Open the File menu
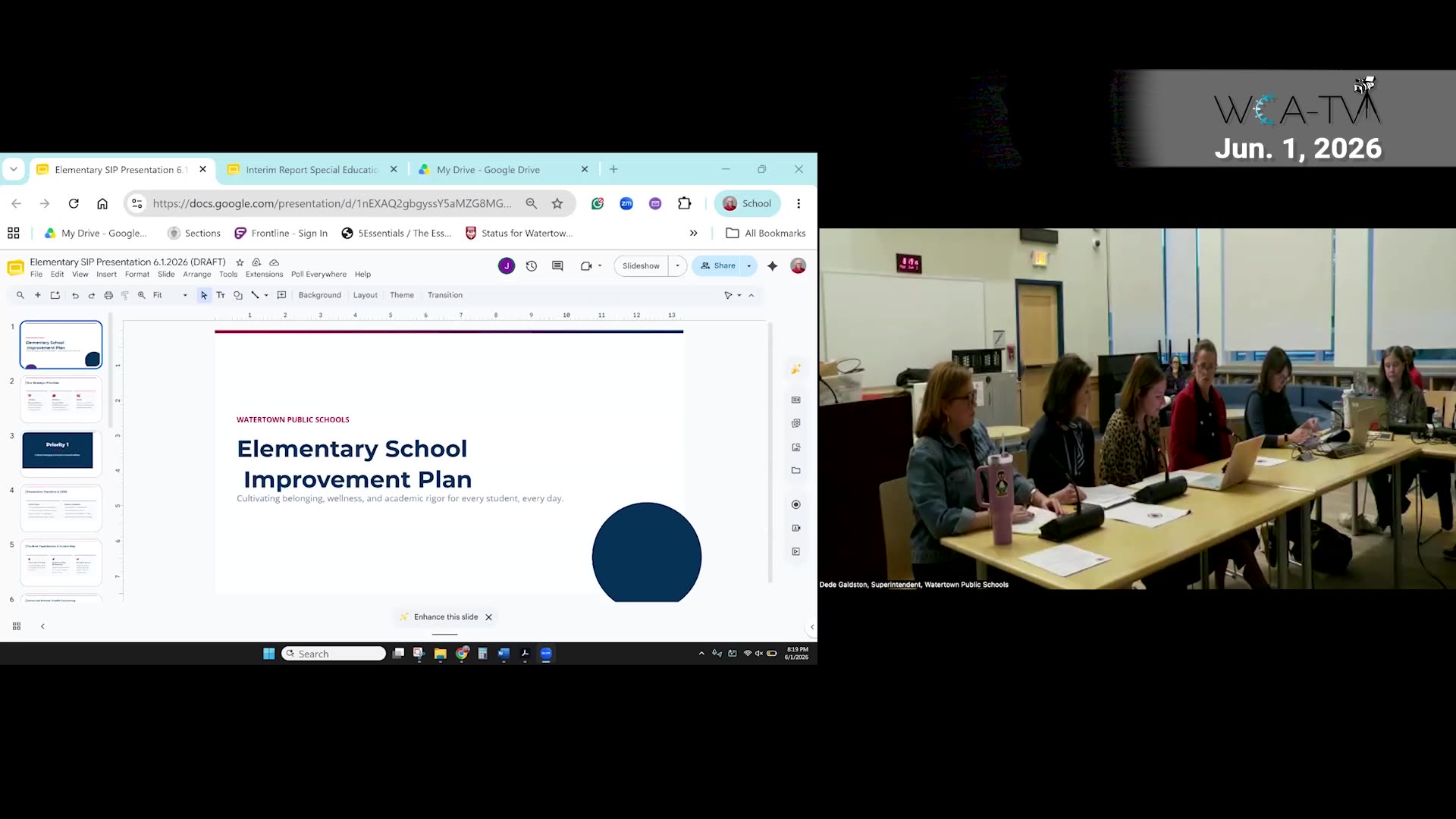Screen dimensions: 1456x819 pos(36,275)
